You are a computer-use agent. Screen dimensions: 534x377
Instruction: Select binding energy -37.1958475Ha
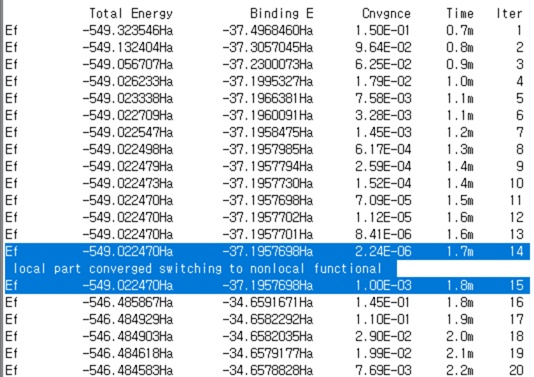tap(268, 132)
